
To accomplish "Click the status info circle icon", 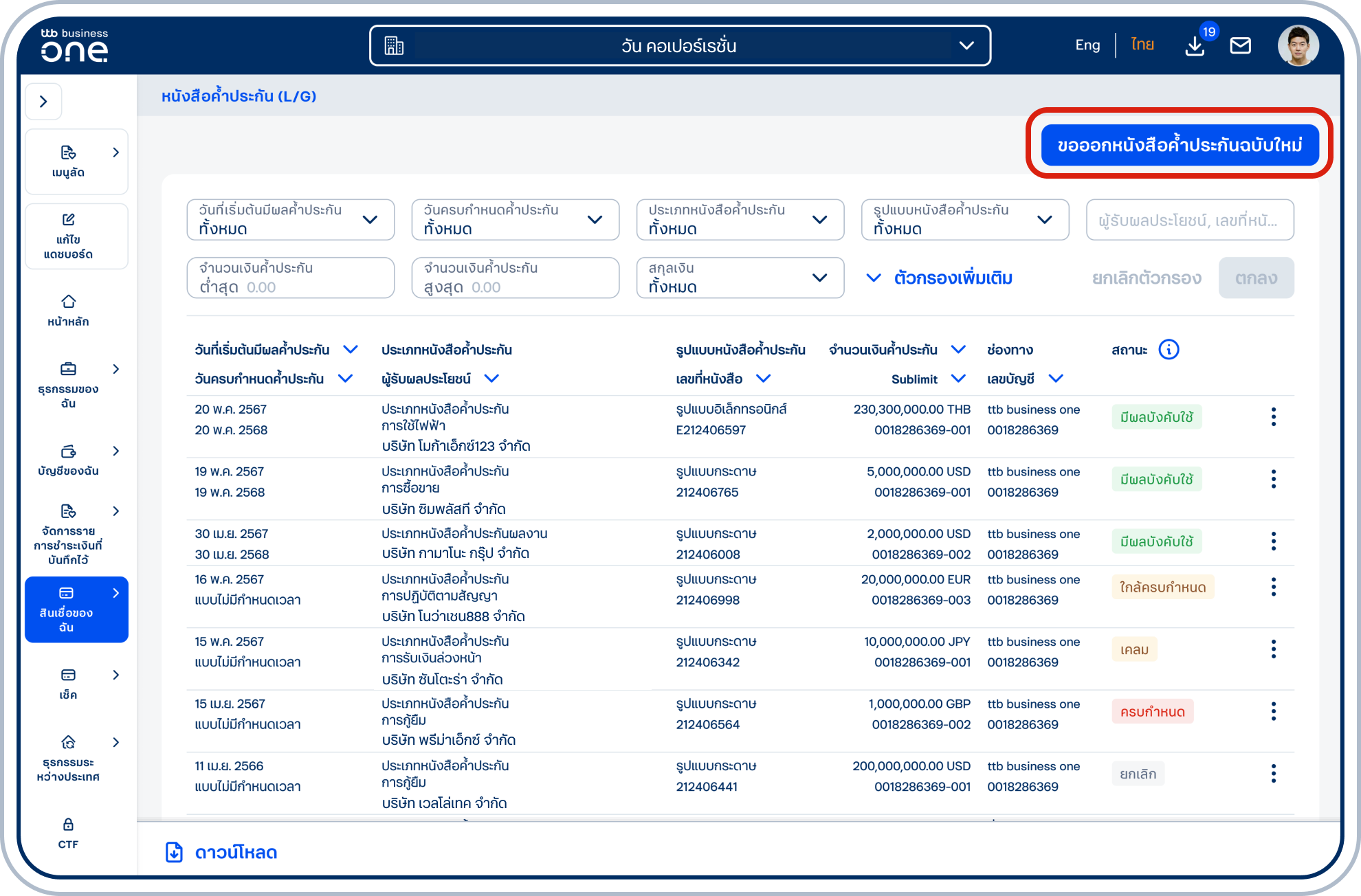I will (1169, 350).
